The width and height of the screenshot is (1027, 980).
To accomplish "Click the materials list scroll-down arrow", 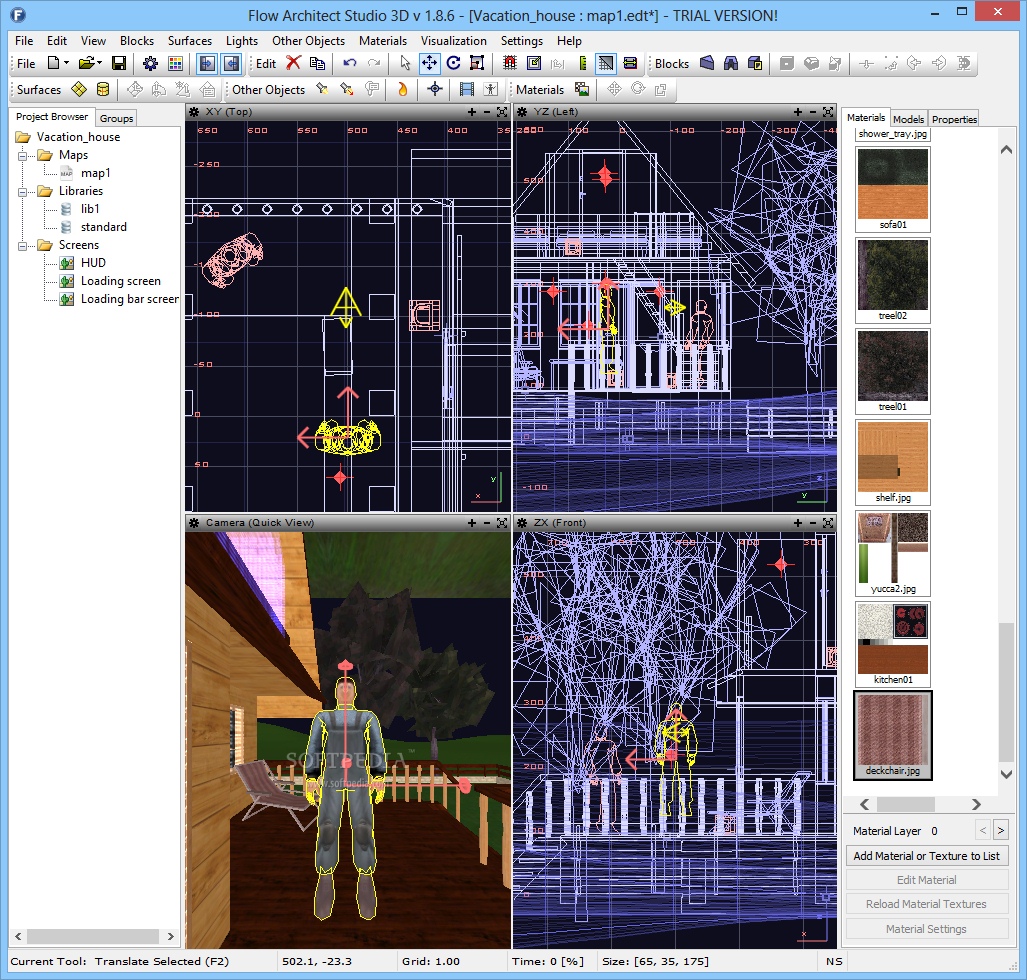I will (1007, 774).
